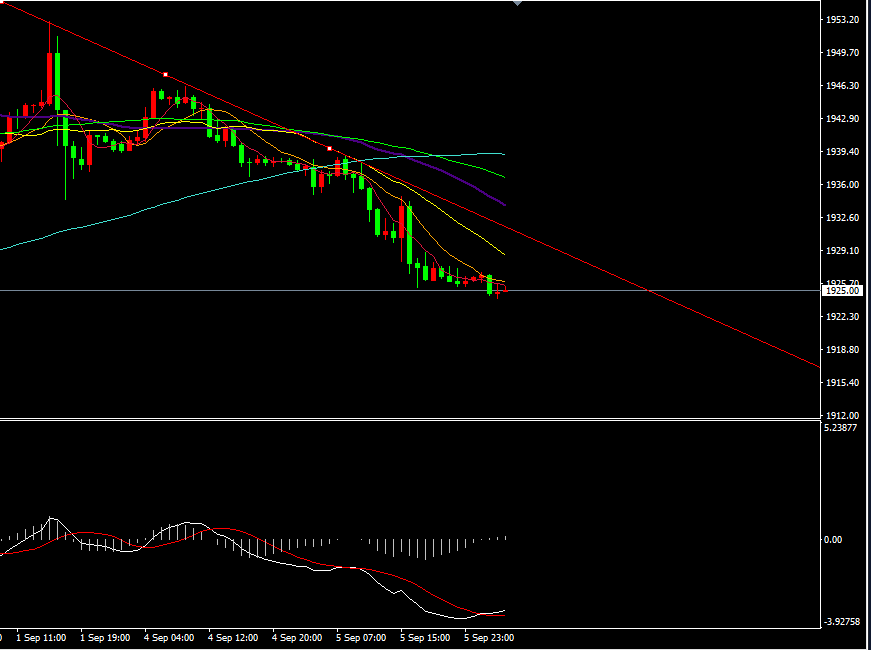Click the 5 Sep 15:00 time label

425,638
